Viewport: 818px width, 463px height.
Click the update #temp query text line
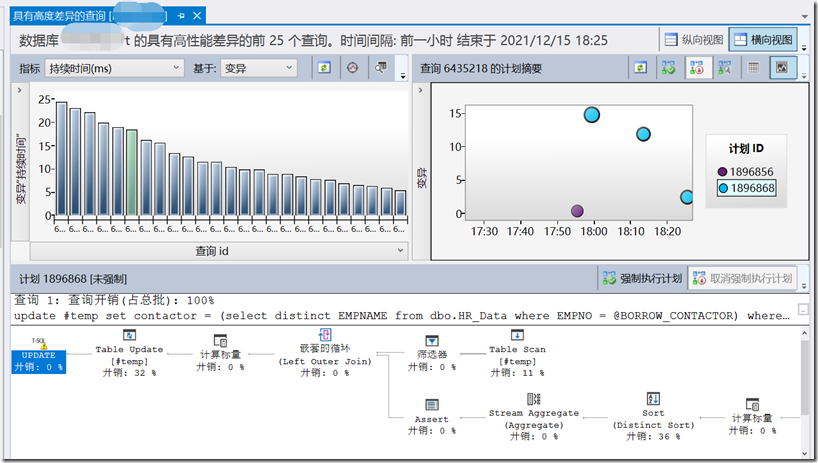(x=402, y=315)
